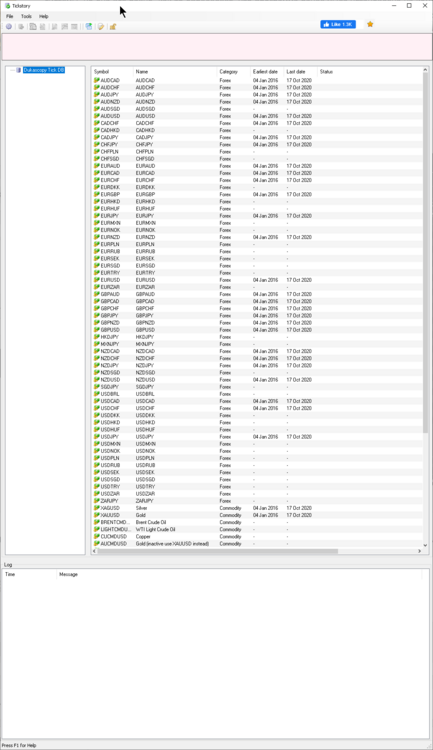Select the Copper name cell
The width and height of the screenshot is (433, 750).
click(143, 537)
